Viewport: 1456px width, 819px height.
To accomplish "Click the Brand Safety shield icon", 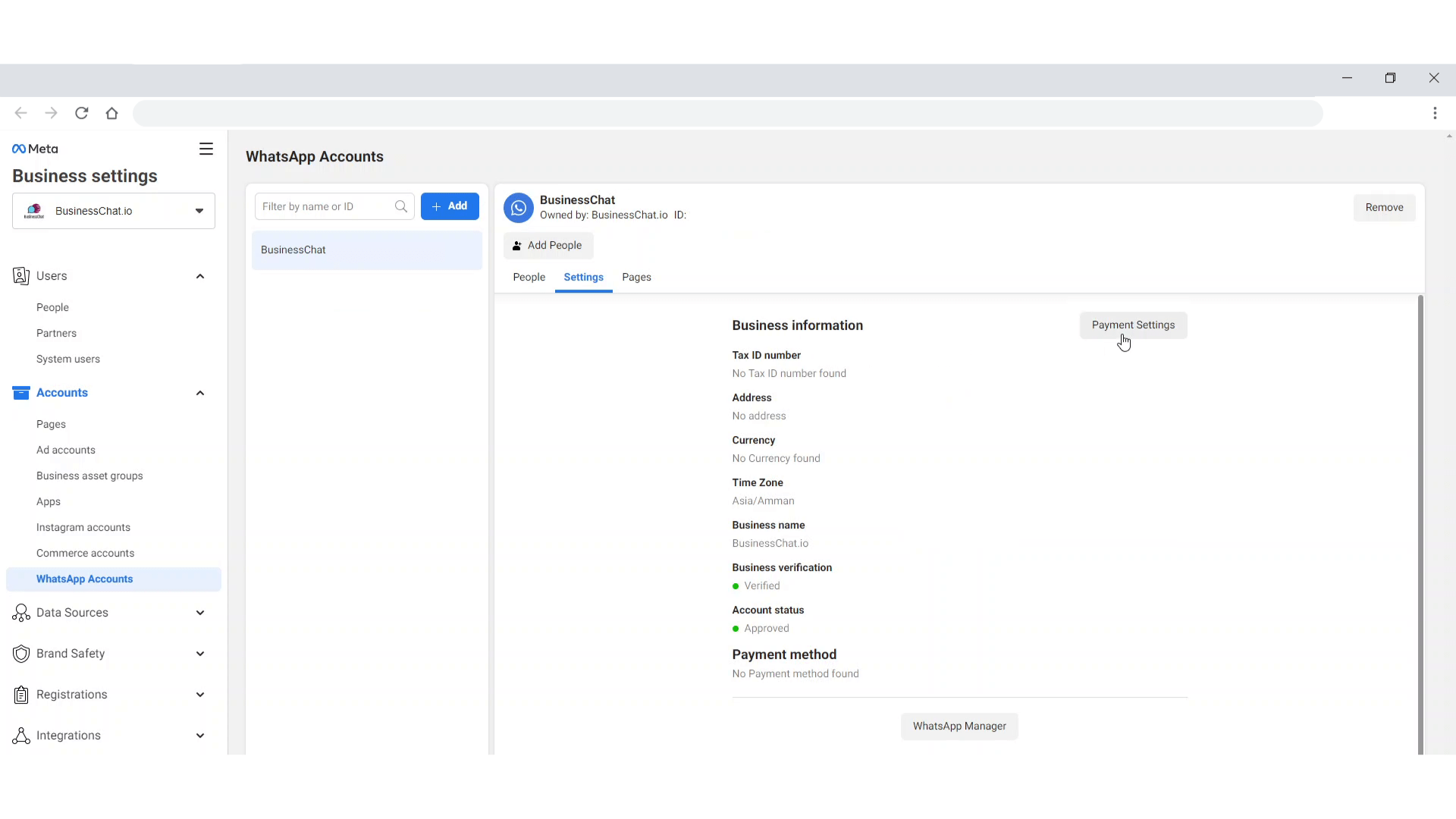I will pos(21,654).
